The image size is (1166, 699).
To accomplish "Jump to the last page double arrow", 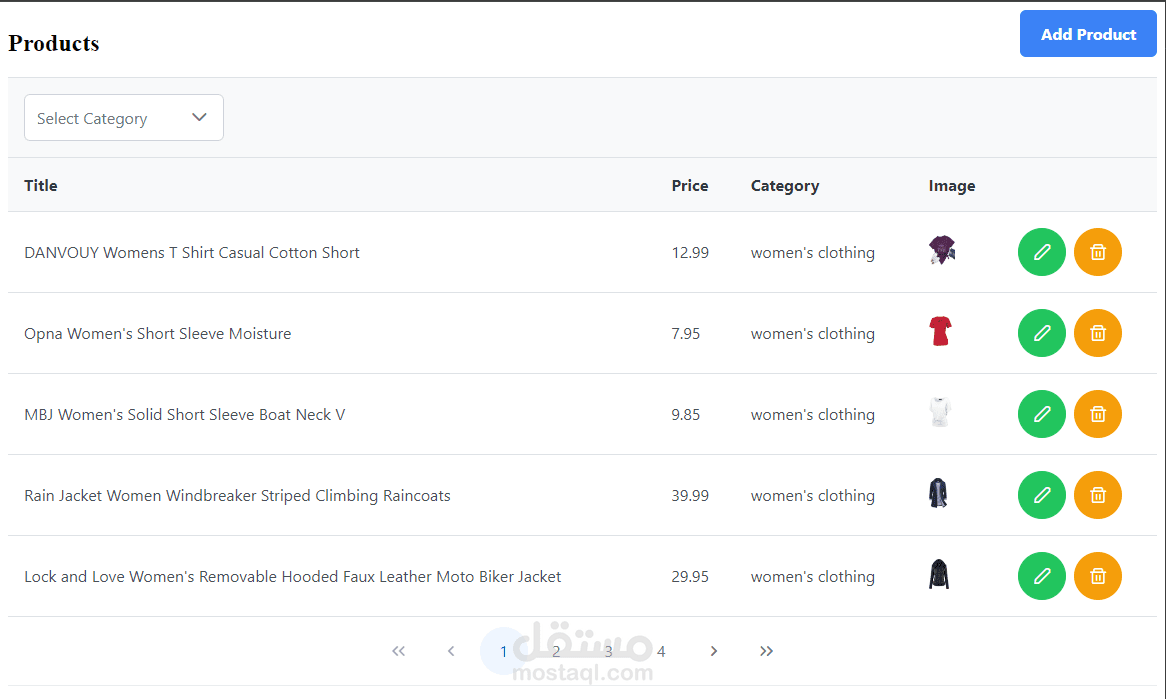I will tap(766, 651).
